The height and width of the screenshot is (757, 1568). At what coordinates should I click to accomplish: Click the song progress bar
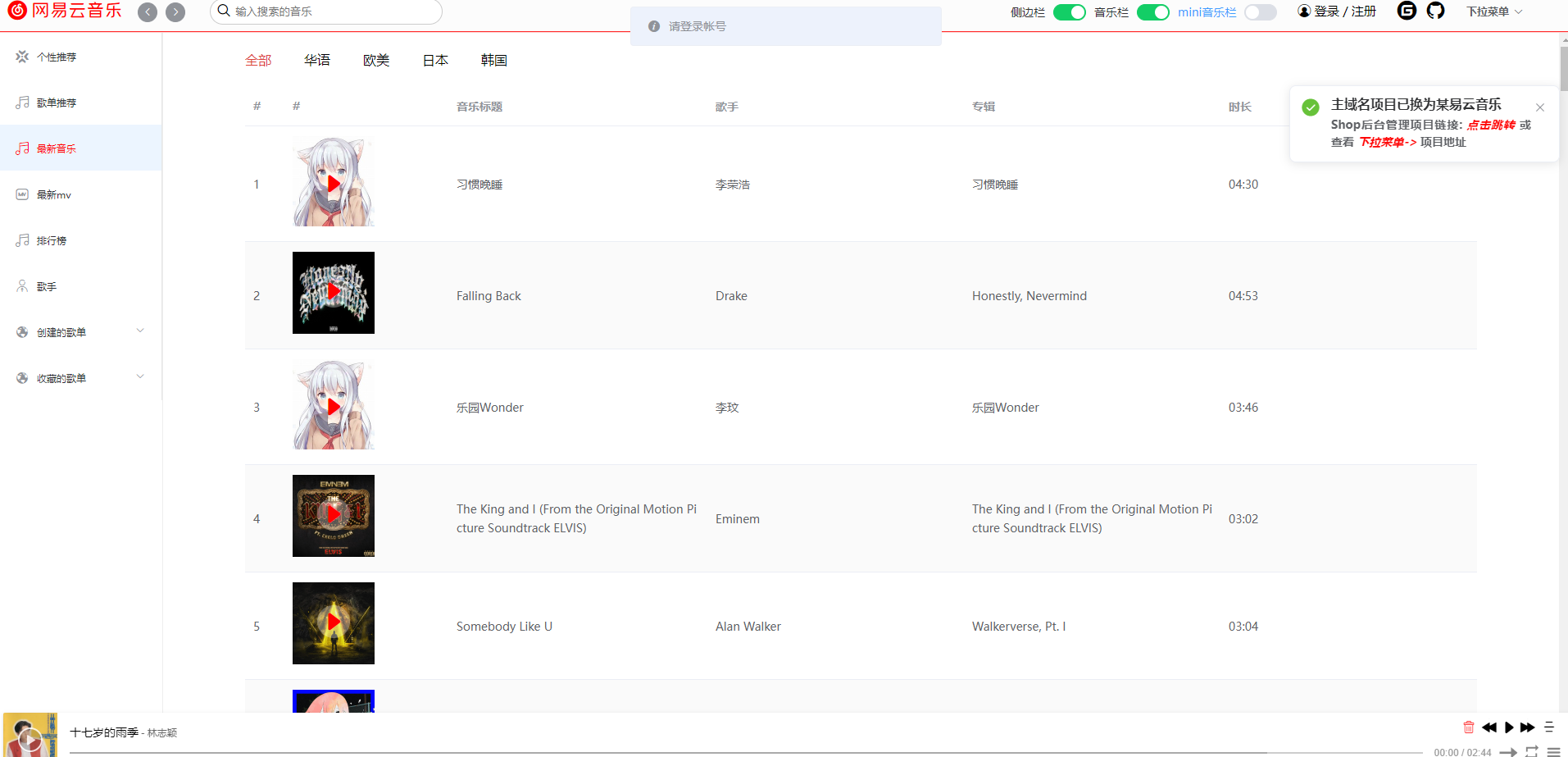746,752
